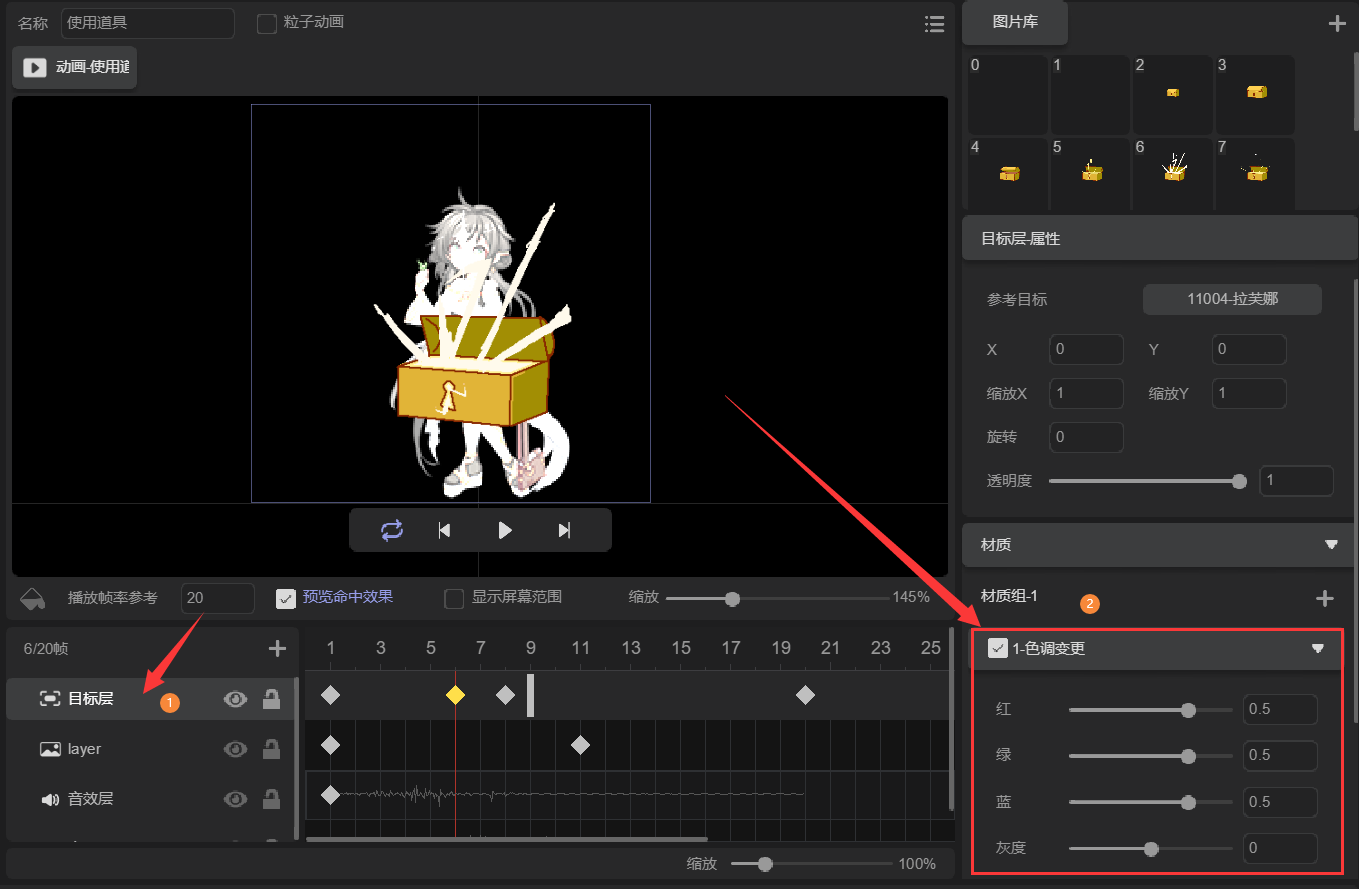Screen dimensions: 1359x889
Task: Select image thumbnail 3 in library
Action: click(x=1255, y=95)
